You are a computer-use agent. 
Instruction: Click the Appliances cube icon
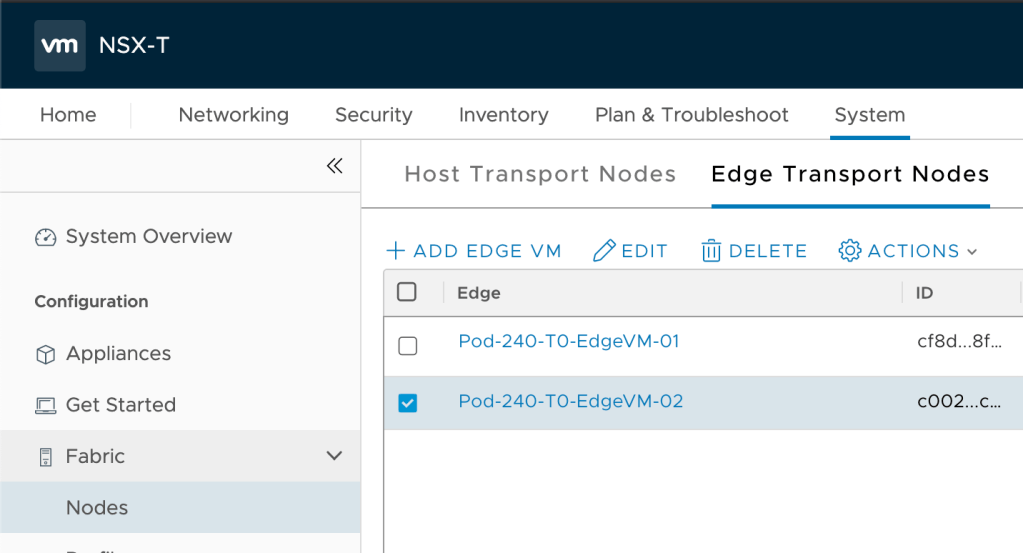pos(46,354)
